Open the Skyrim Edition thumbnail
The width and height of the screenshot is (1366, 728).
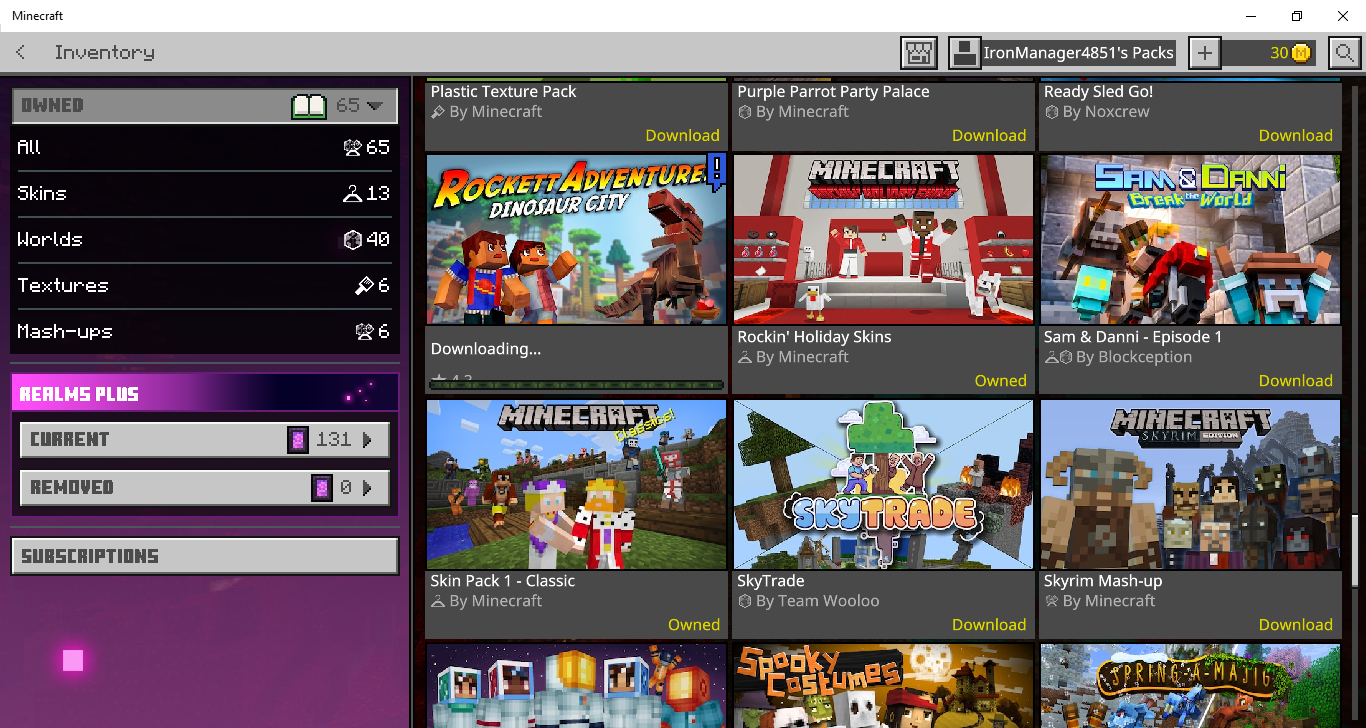[1190, 485]
